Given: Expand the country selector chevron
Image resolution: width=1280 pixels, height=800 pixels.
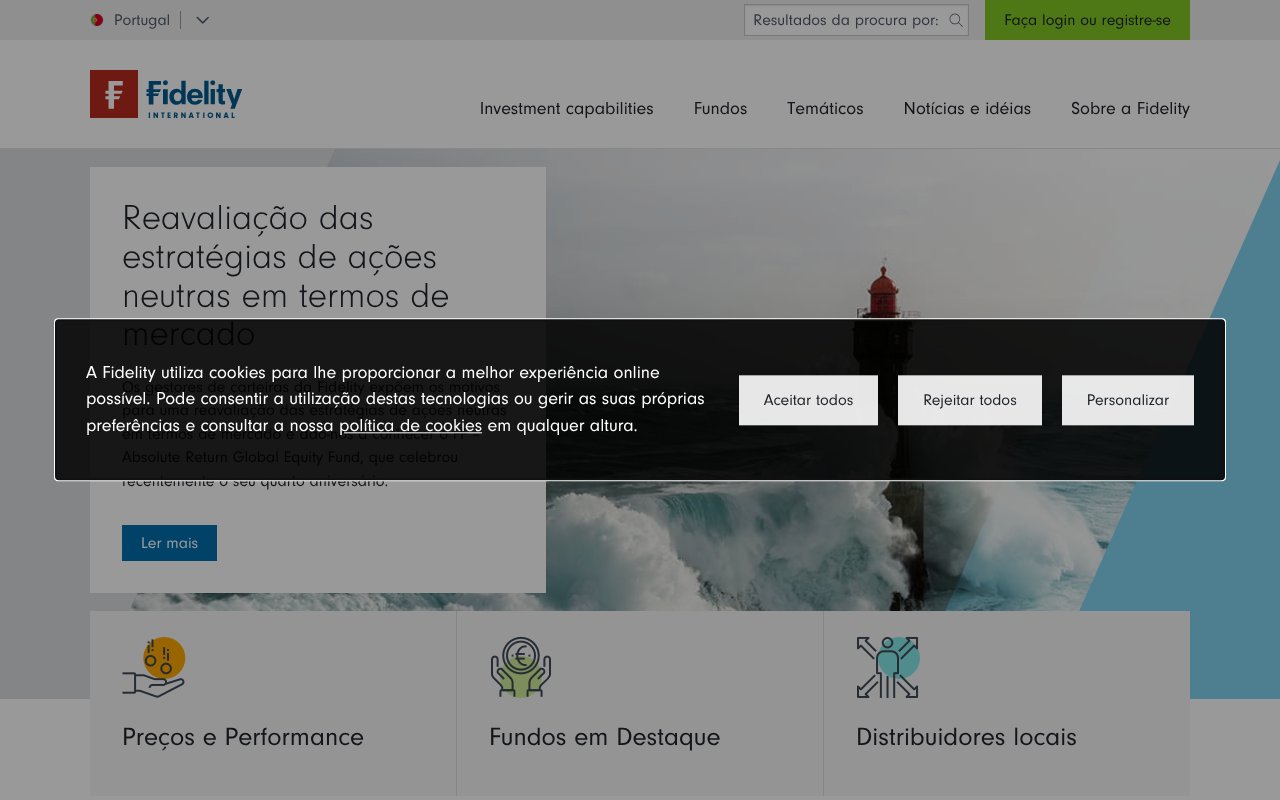Looking at the screenshot, I should (x=202, y=20).
